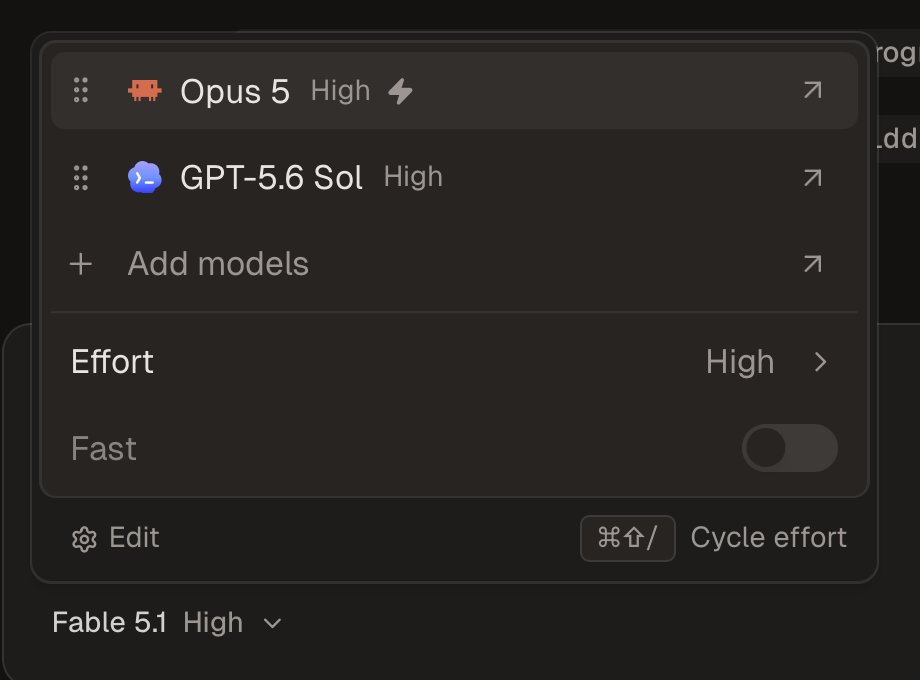
Task: Click the lightning bolt icon beside Opus 5
Action: 401,92
